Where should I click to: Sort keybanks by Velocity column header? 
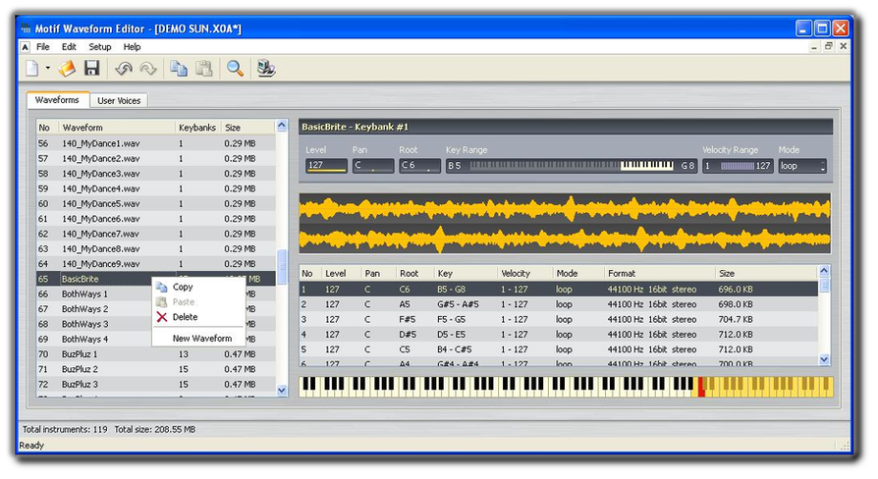click(x=525, y=273)
